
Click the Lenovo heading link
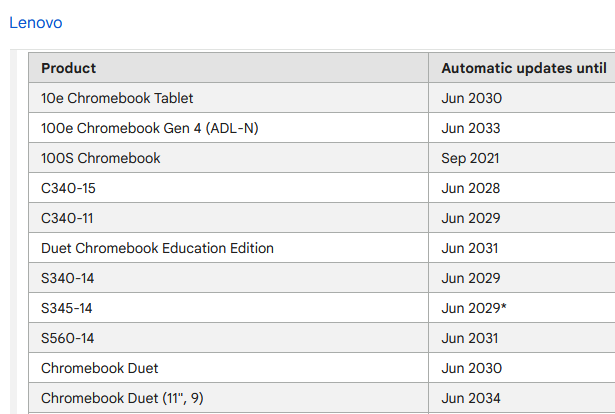coord(36,22)
